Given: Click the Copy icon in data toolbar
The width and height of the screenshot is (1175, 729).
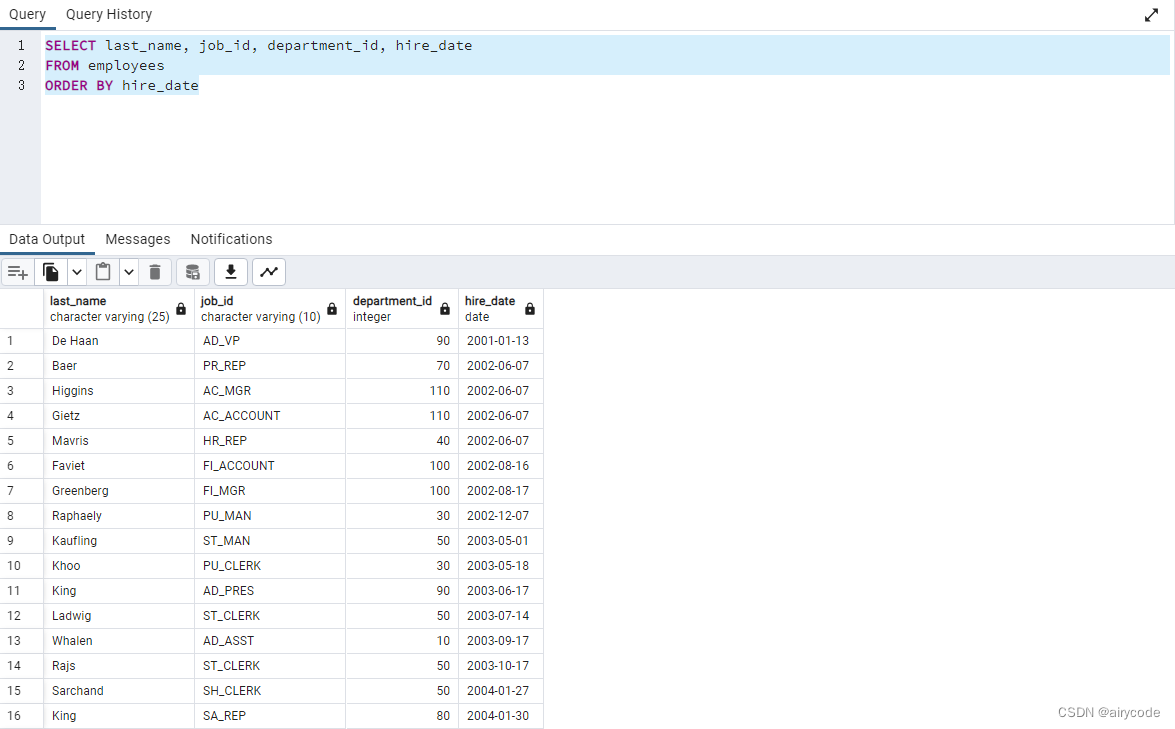Looking at the screenshot, I should tap(51, 272).
